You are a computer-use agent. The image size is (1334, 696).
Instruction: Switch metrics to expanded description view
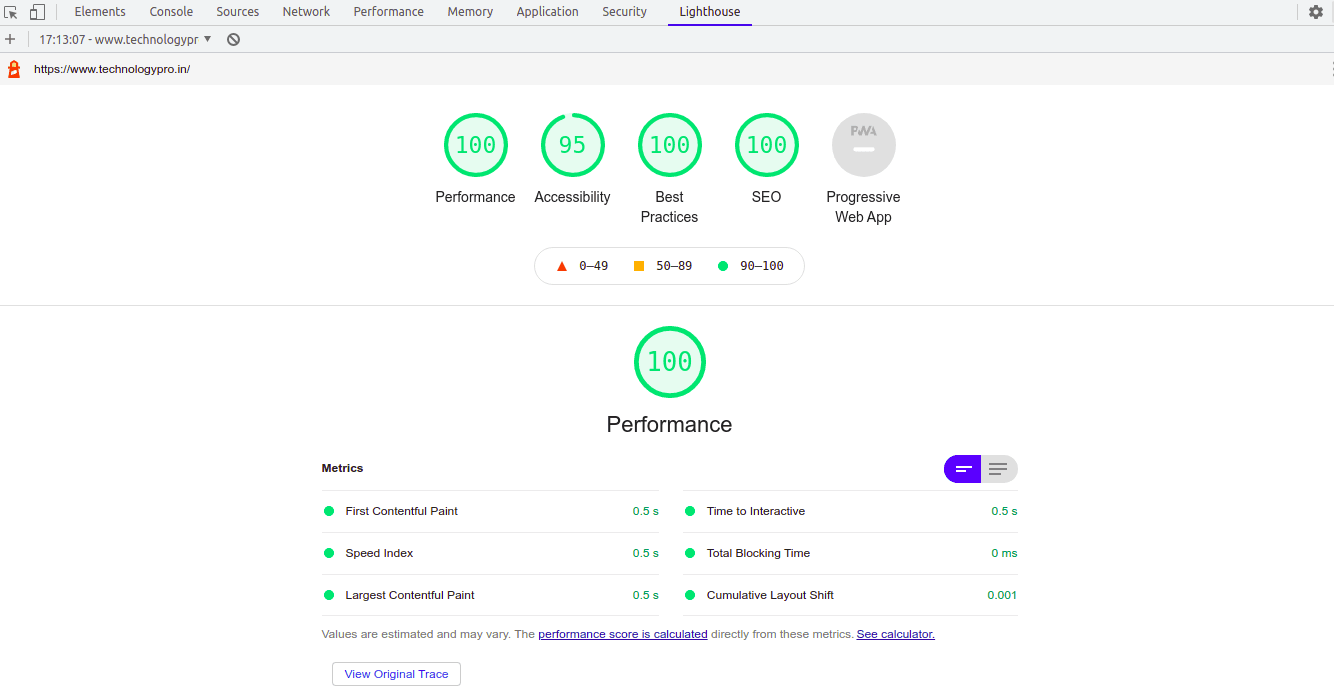(999, 469)
